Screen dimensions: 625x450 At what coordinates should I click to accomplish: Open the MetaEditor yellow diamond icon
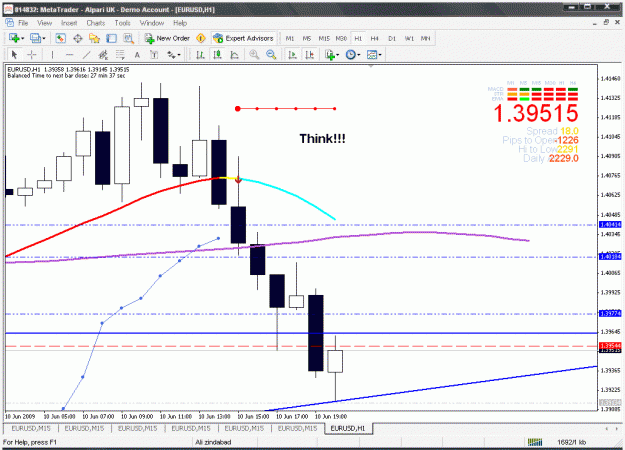(201, 38)
